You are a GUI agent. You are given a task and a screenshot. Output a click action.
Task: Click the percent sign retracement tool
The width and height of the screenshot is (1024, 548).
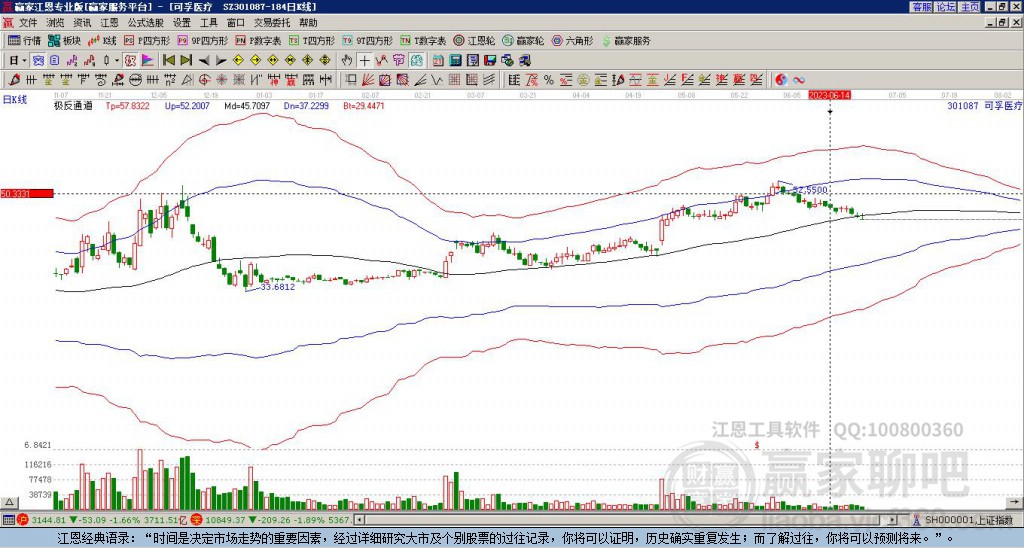pyautogui.click(x=549, y=80)
